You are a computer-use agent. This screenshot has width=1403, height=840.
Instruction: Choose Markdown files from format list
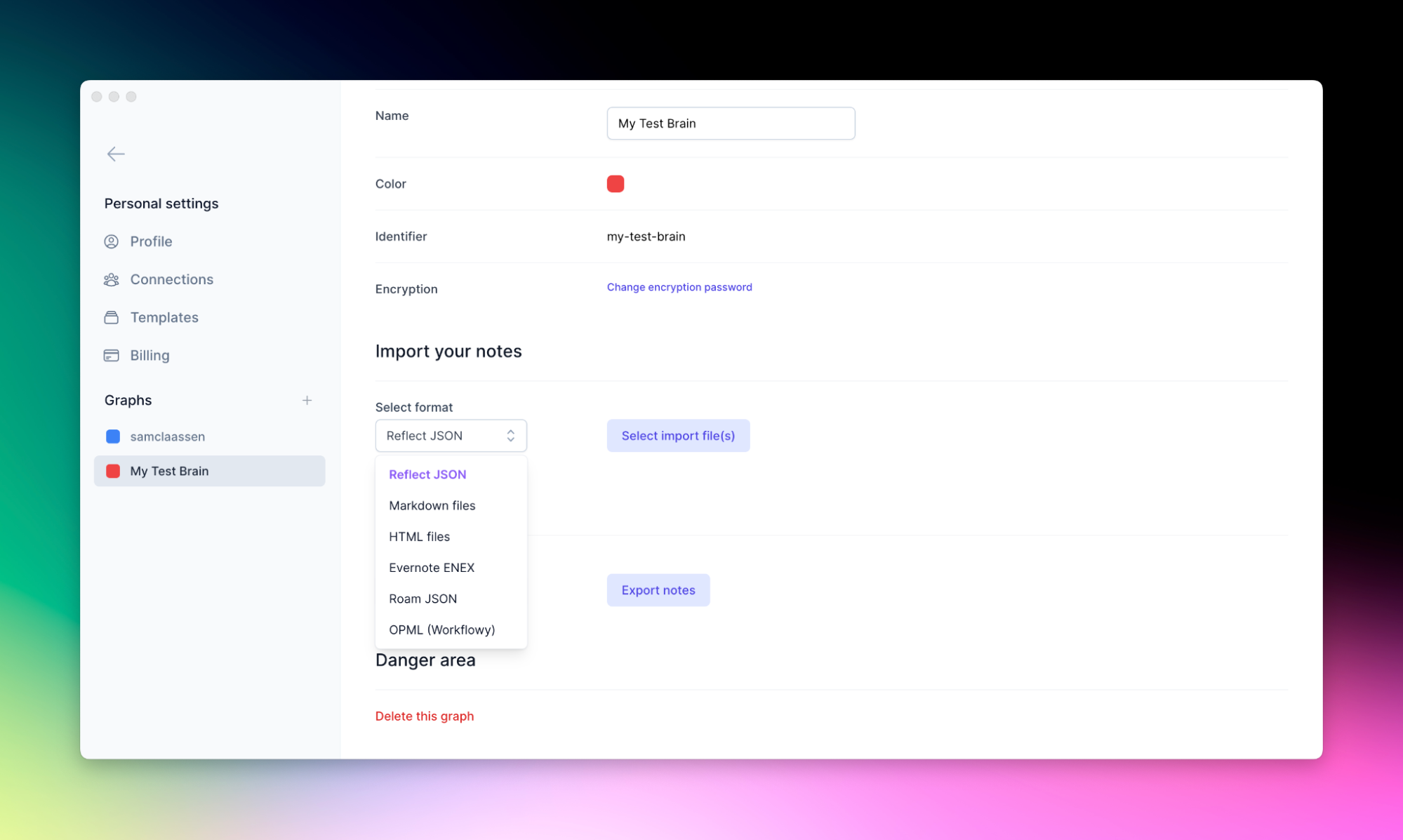pos(432,505)
